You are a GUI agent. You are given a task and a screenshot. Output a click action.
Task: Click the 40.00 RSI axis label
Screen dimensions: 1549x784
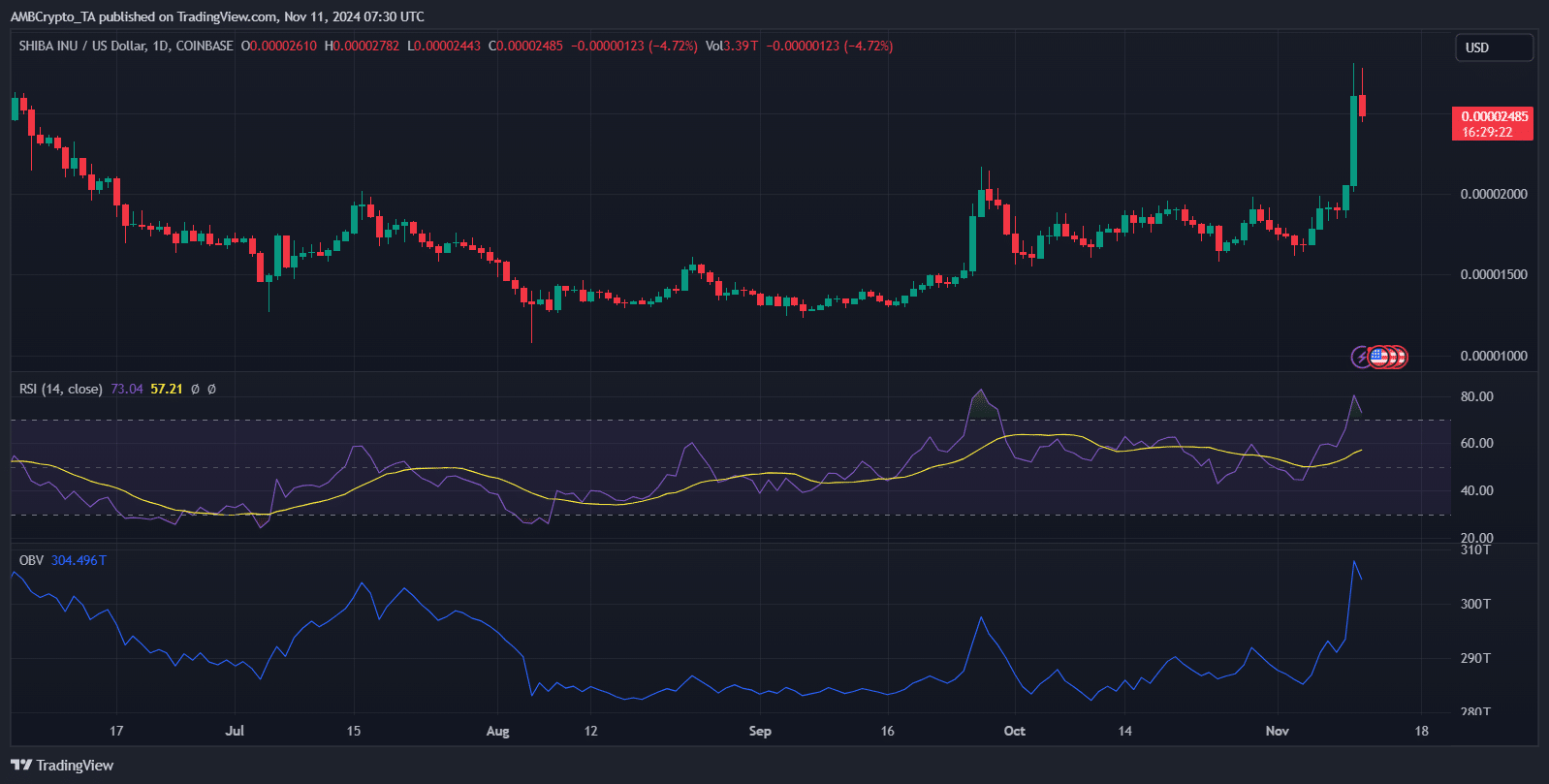click(x=1477, y=490)
